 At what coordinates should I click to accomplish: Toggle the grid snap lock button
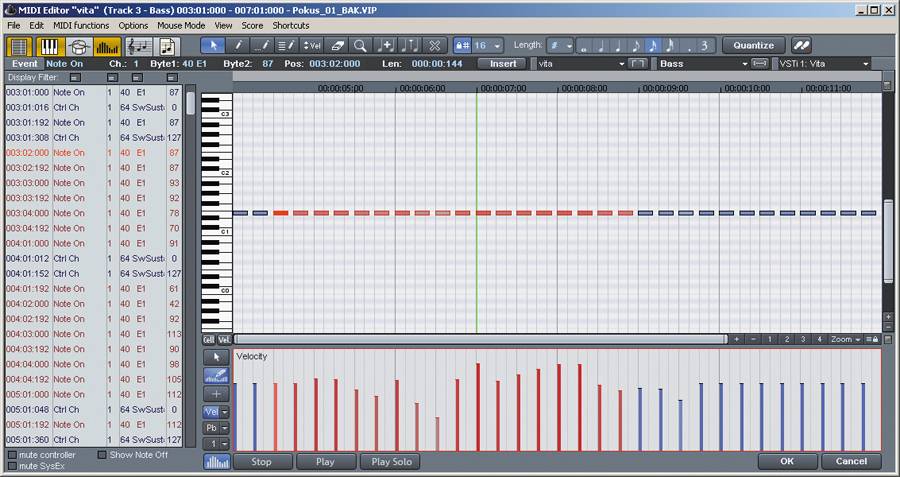coord(463,45)
